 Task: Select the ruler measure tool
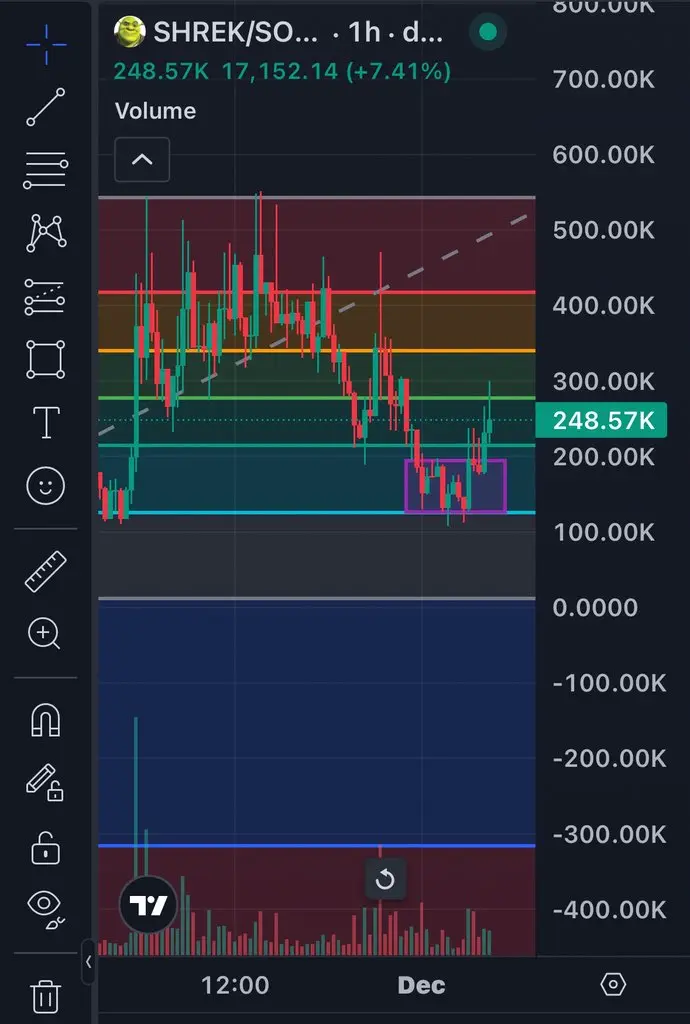point(46,571)
